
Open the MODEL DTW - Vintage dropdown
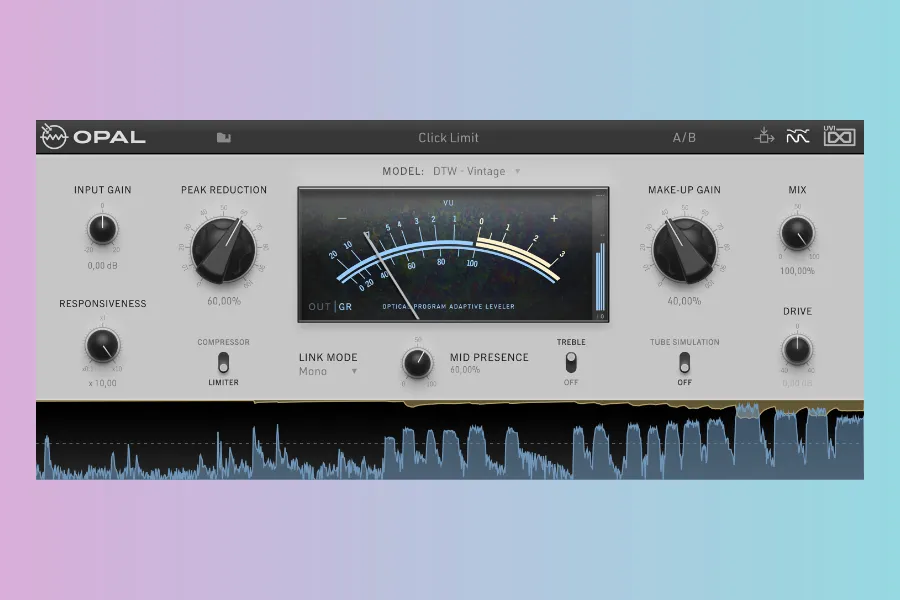coord(476,171)
